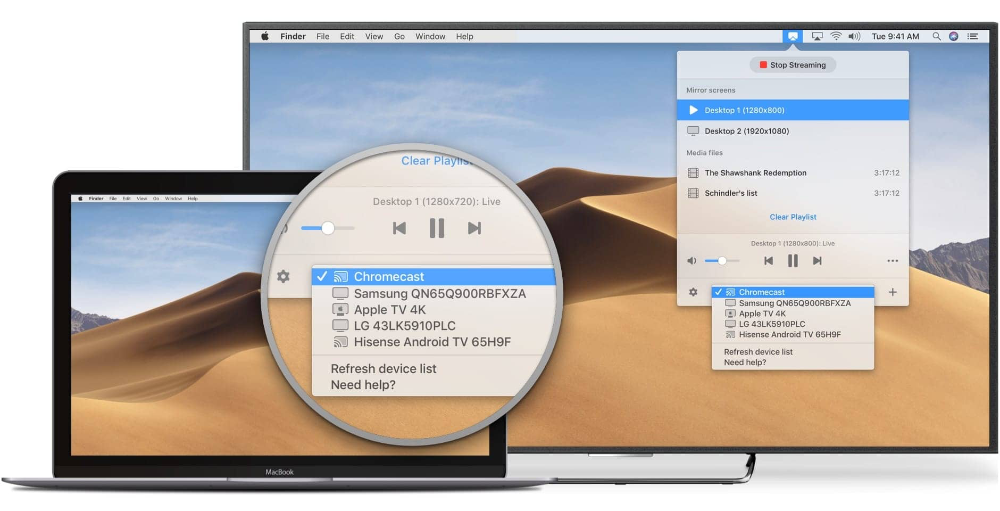Pick Hisense Android TV 65H9F in the magnified list

pos(432,342)
